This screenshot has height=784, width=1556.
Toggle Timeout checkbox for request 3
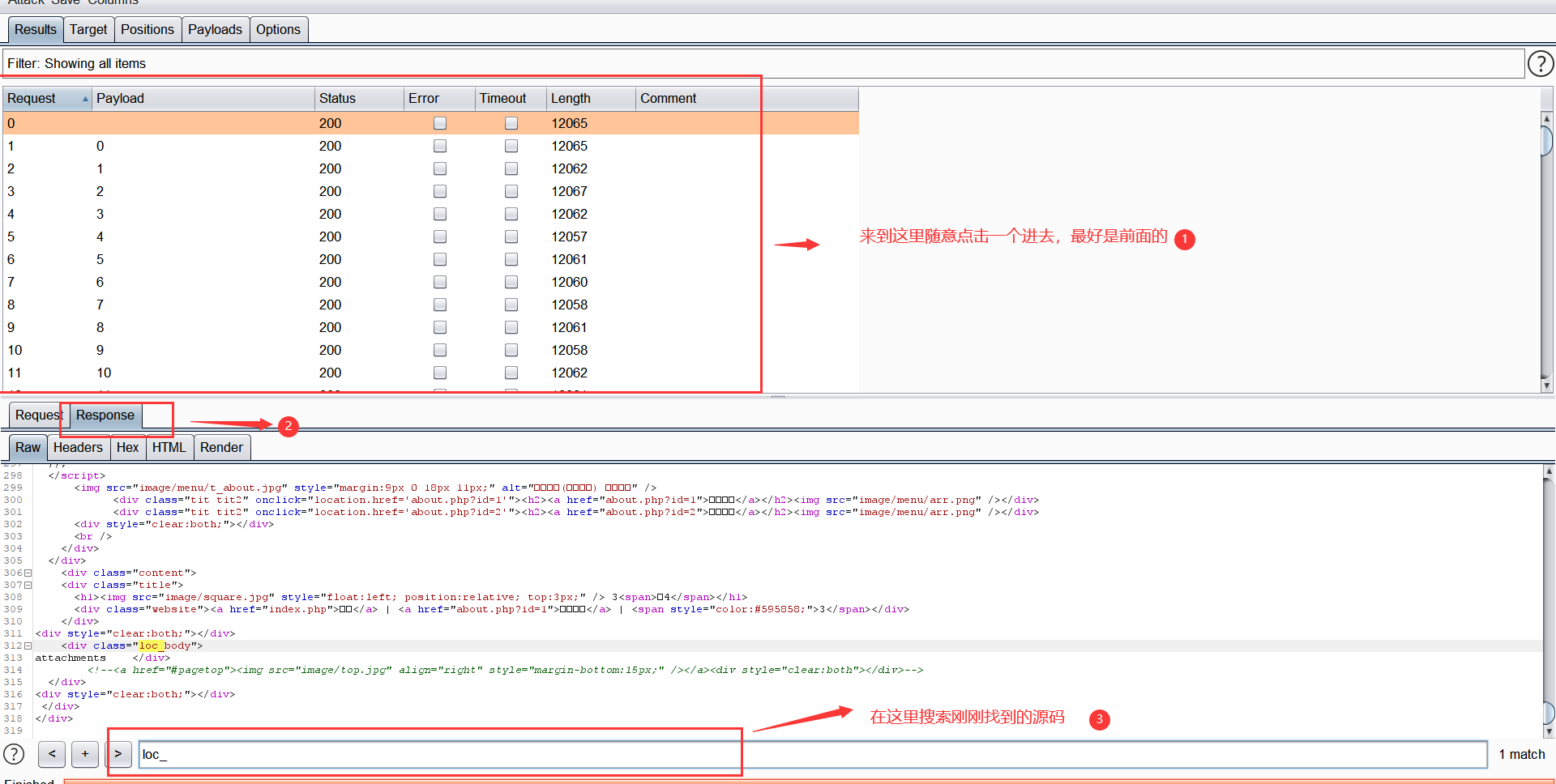[511, 191]
